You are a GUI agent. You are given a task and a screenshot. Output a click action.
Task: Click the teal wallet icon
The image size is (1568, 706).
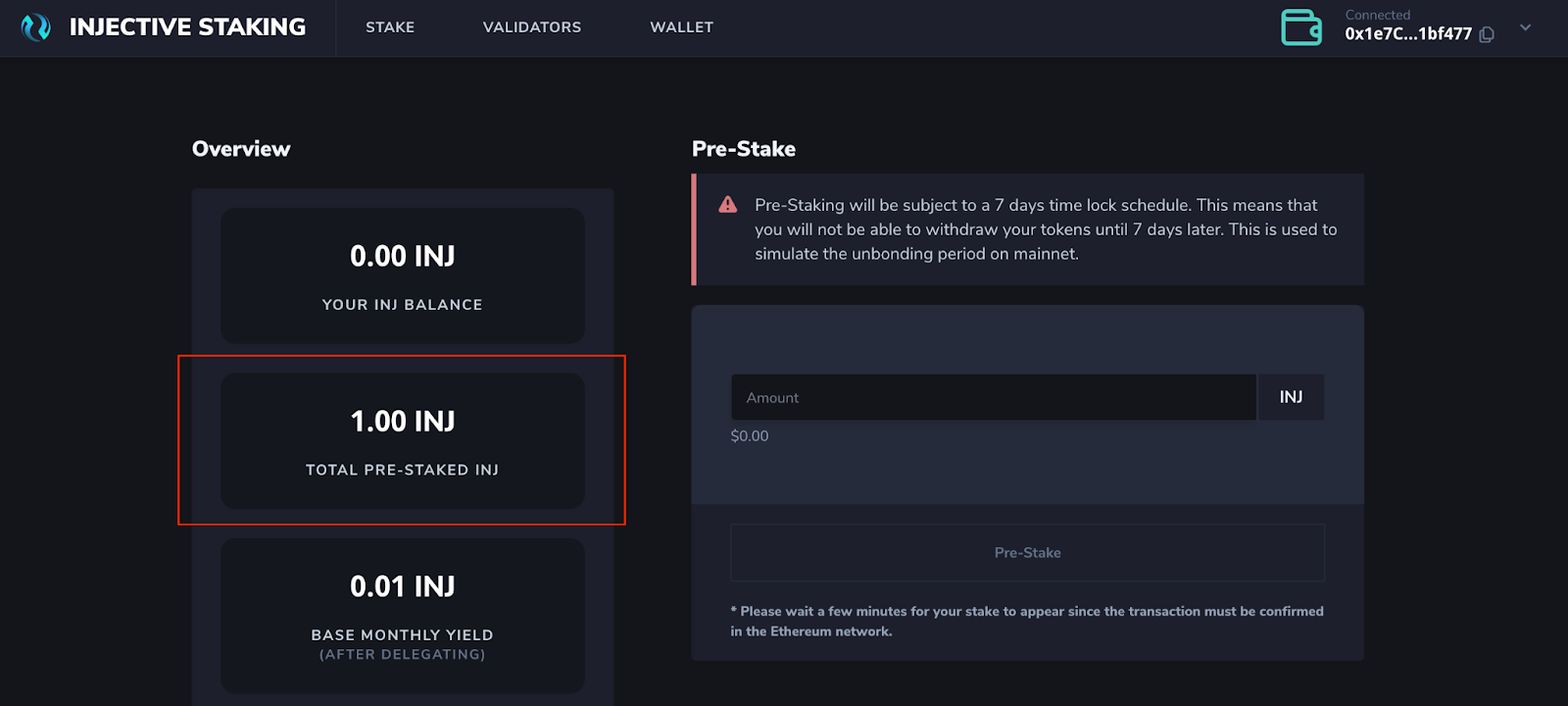pyautogui.click(x=1301, y=27)
